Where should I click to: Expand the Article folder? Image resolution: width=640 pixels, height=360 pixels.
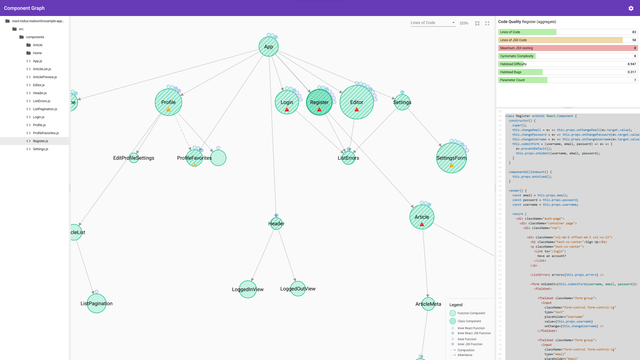tap(34, 45)
